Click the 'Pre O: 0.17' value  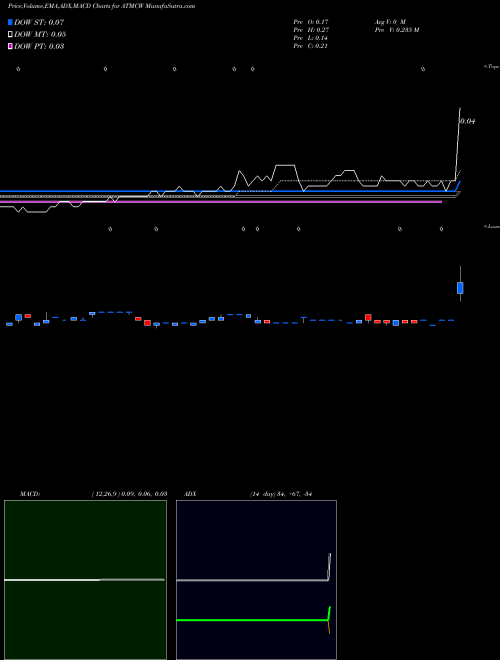pyautogui.click(x=311, y=21)
